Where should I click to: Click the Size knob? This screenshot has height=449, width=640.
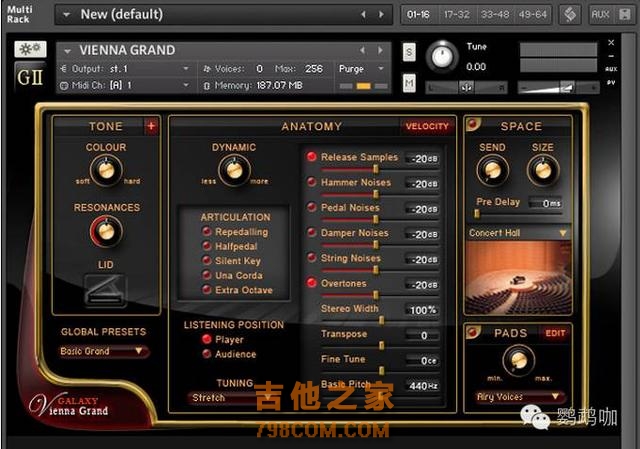click(543, 170)
